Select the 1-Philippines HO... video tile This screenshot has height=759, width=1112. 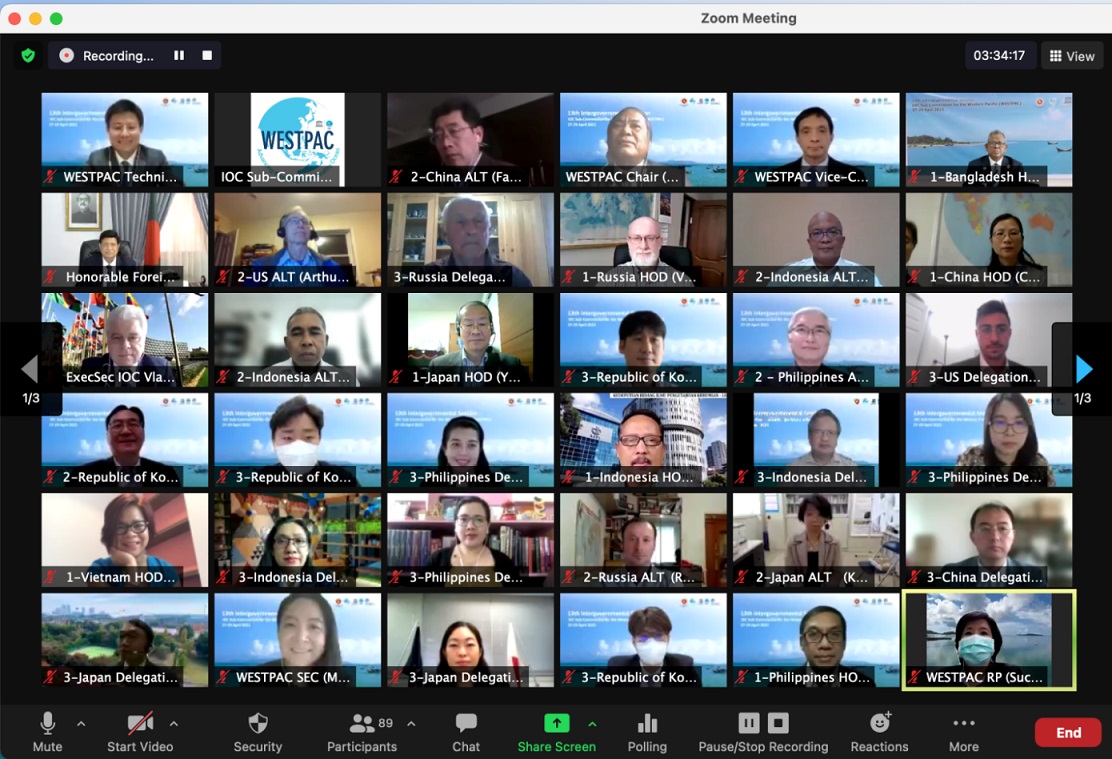pos(816,640)
